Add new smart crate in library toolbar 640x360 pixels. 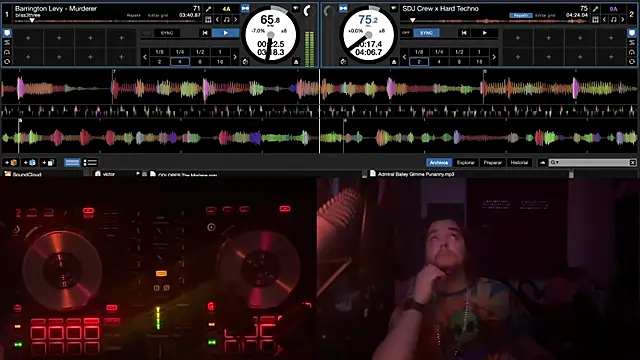(29, 162)
